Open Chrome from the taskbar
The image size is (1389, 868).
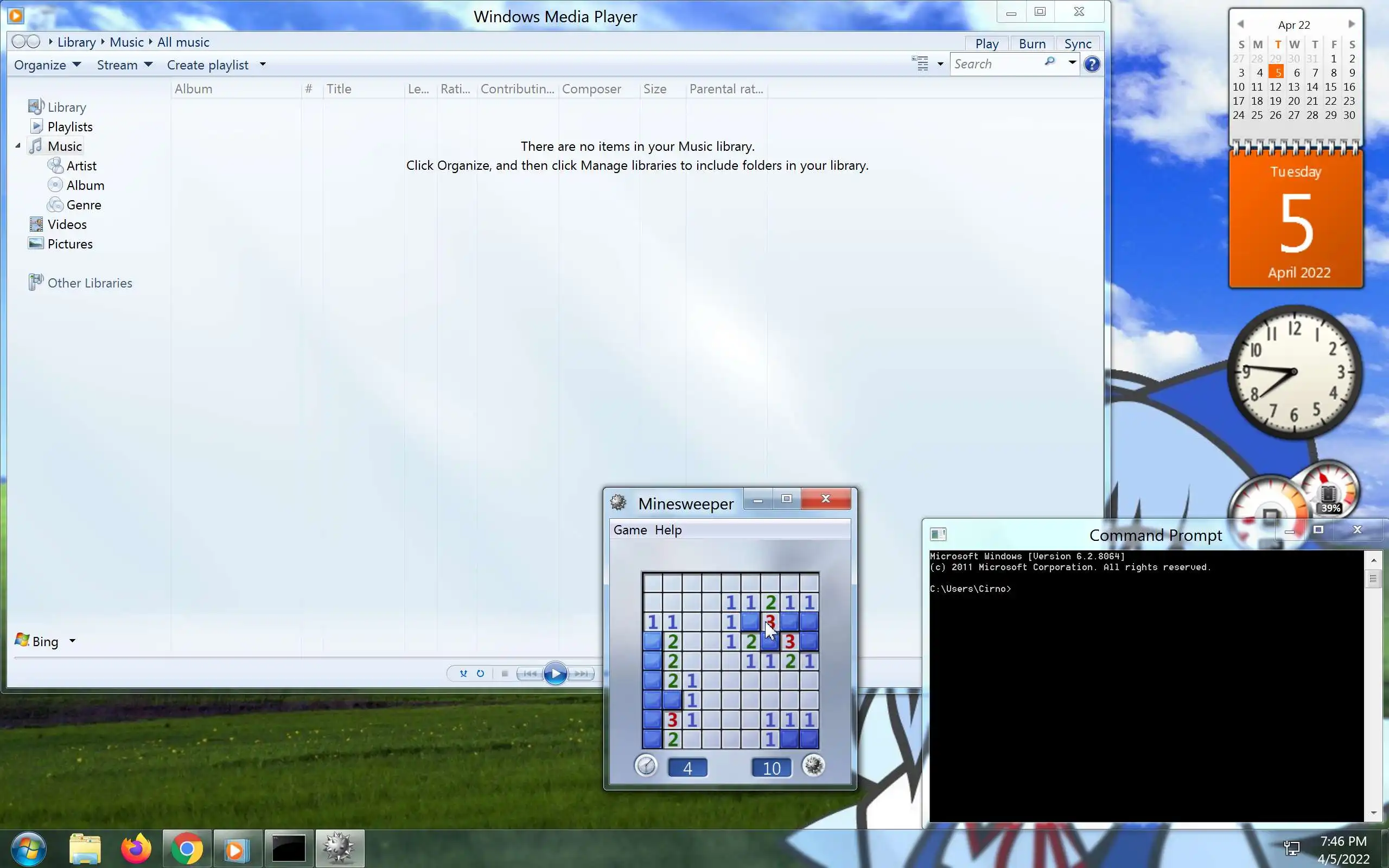coord(187,848)
